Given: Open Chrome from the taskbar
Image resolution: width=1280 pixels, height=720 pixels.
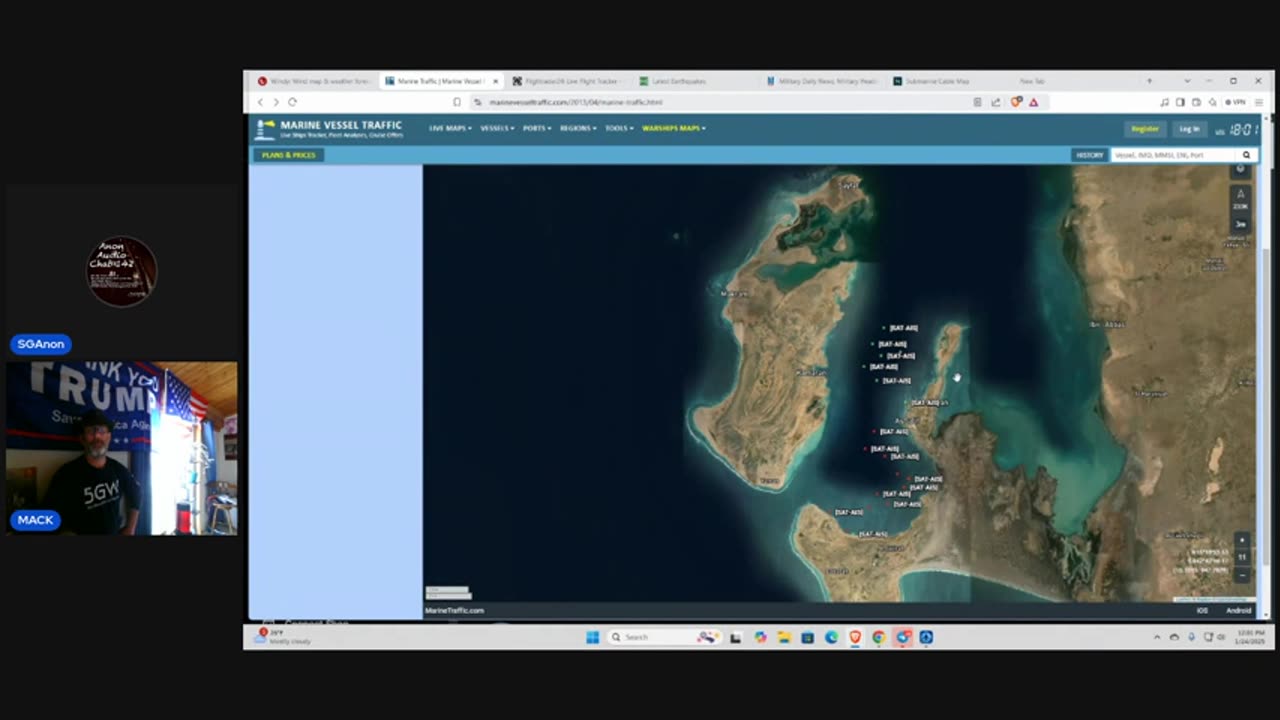Looking at the screenshot, I should click(x=879, y=637).
